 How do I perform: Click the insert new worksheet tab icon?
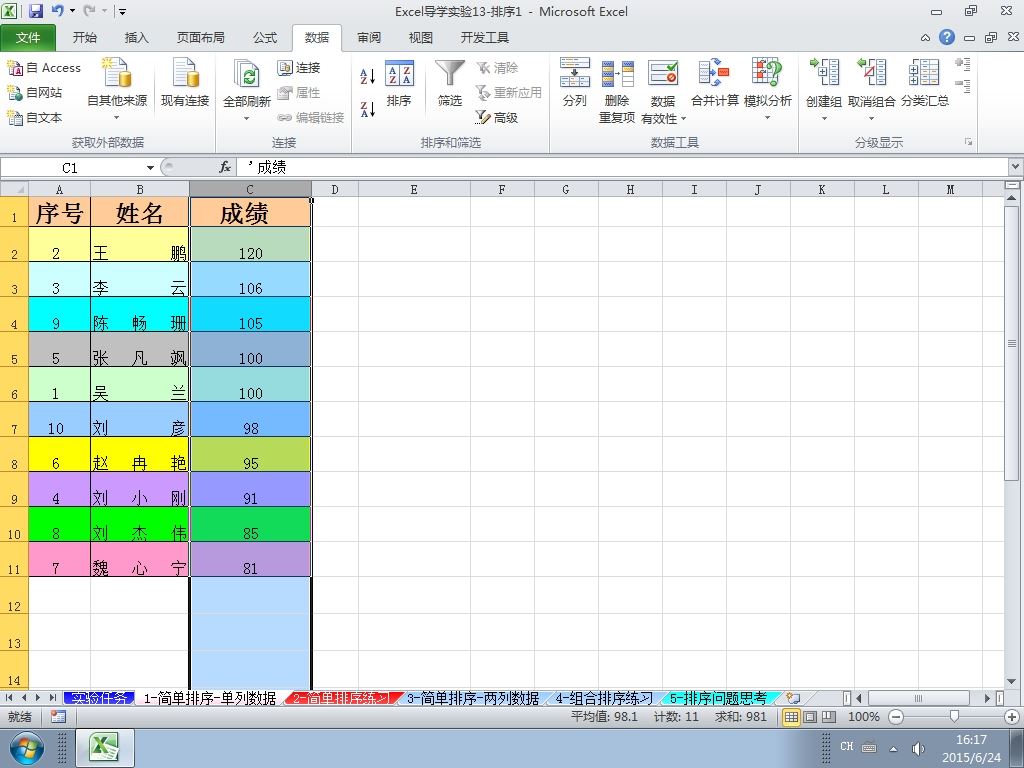pos(792,698)
